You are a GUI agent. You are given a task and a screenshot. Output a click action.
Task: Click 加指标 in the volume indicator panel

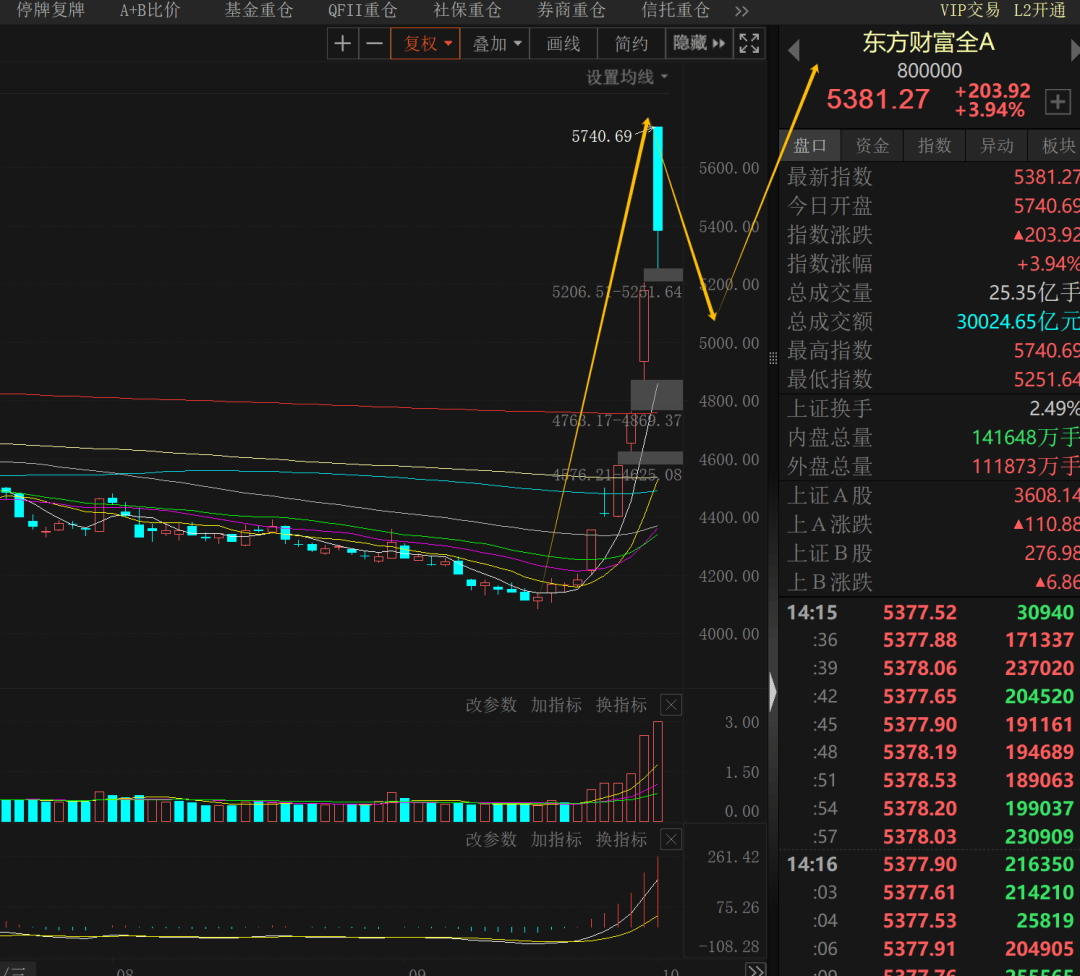pyautogui.click(x=556, y=705)
